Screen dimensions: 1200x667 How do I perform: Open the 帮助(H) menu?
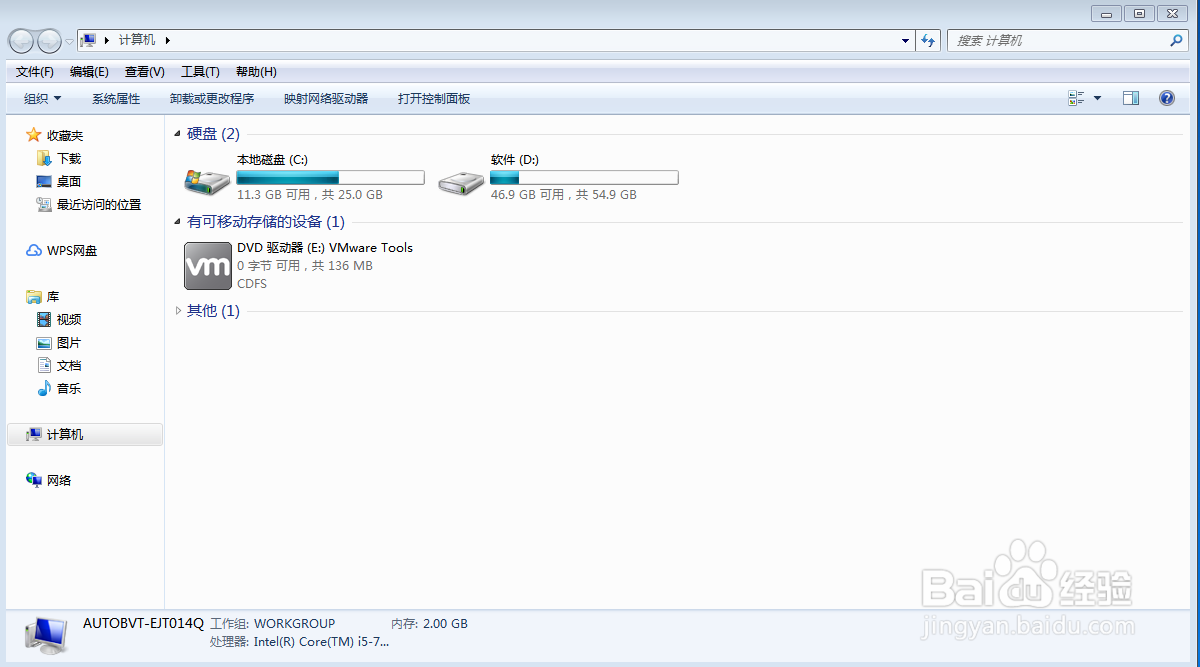pyautogui.click(x=256, y=72)
